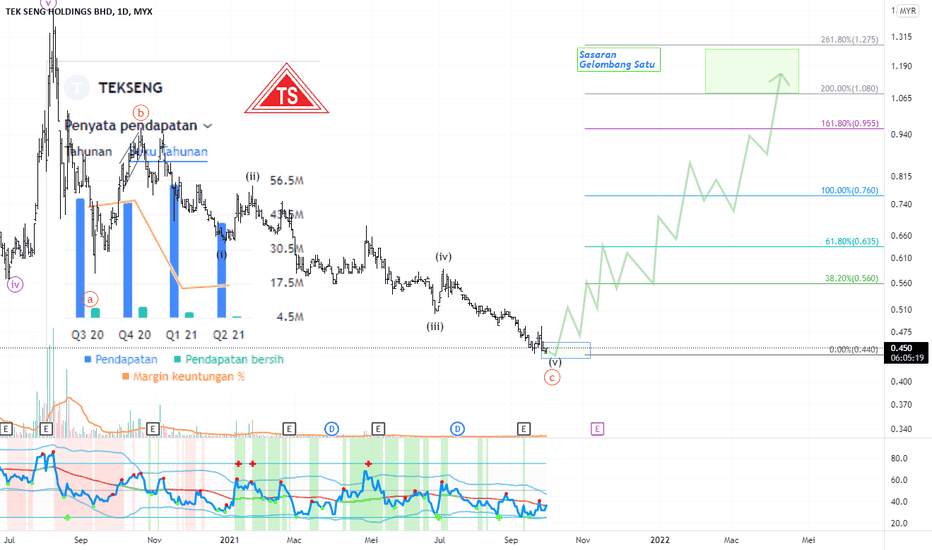
Task: Select the black (iv) wave label
Action: click(x=443, y=257)
